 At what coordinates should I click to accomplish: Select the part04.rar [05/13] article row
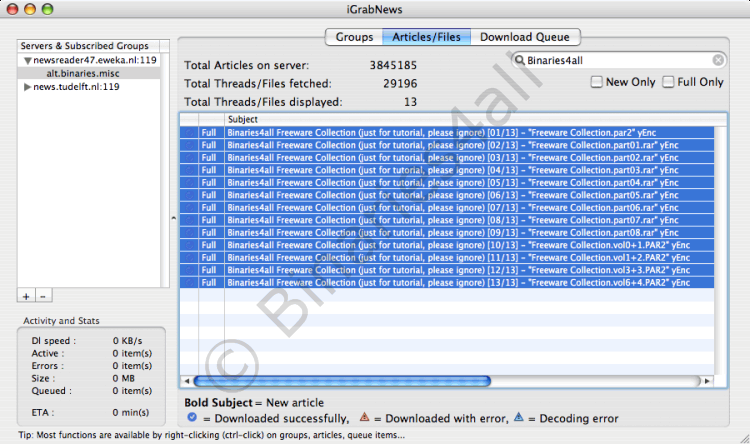[447, 182]
